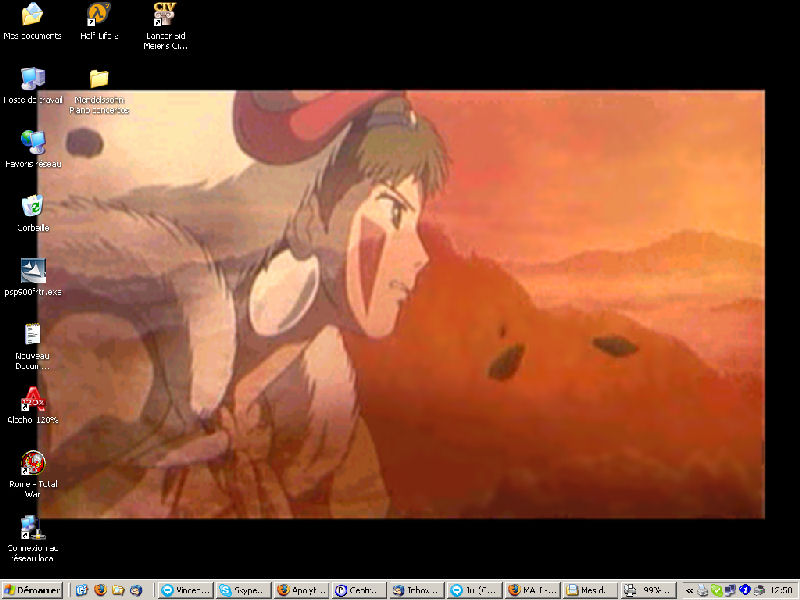This screenshot has width=800, height=600.
Task: Click the system tray clock
Action: click(x=782, y=590)
